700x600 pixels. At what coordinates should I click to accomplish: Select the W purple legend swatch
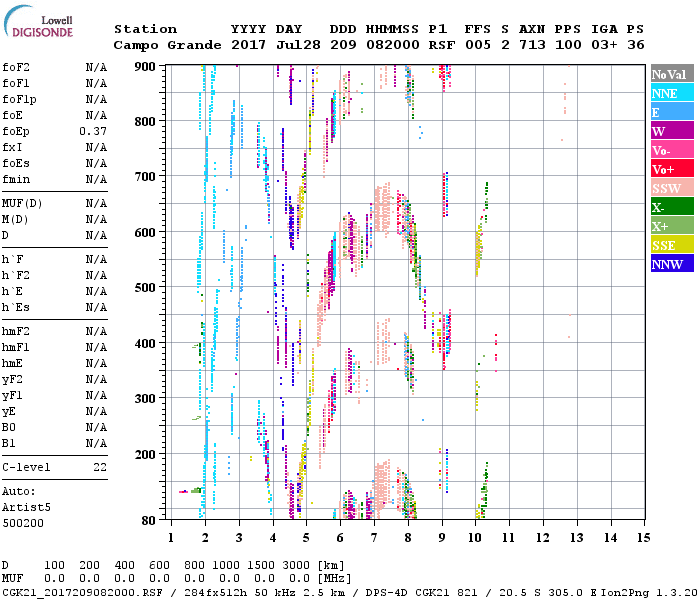tap(670, 131)
